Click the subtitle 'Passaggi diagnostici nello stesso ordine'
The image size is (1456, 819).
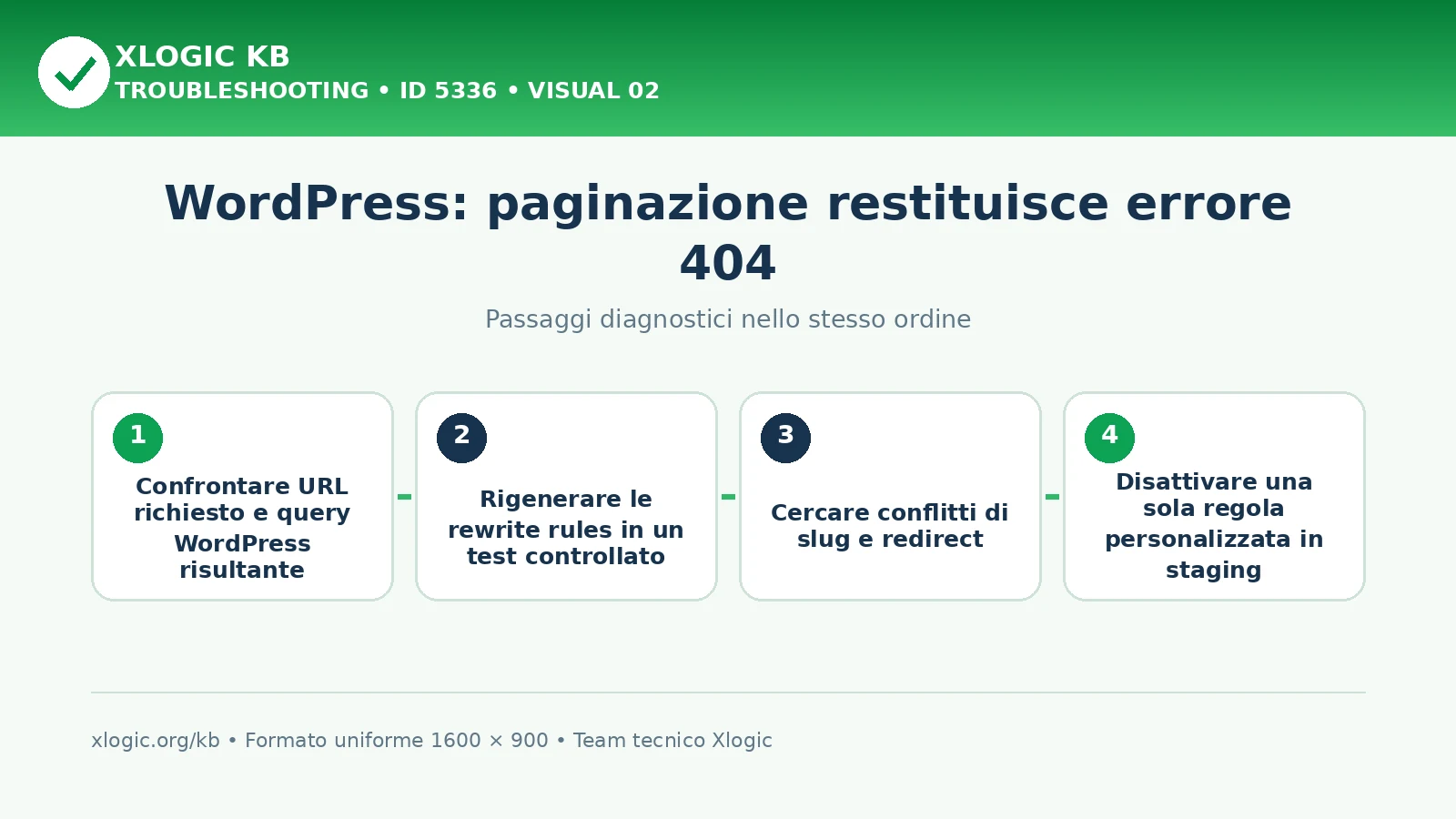(x=728, y=319)
